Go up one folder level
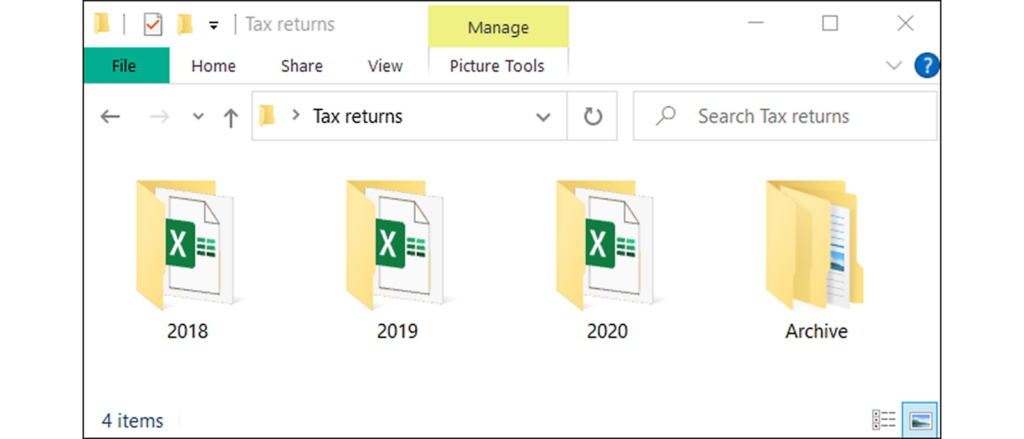Viewport: 1024px width, 439px height. pyautogui.click(x=230, y=117)
